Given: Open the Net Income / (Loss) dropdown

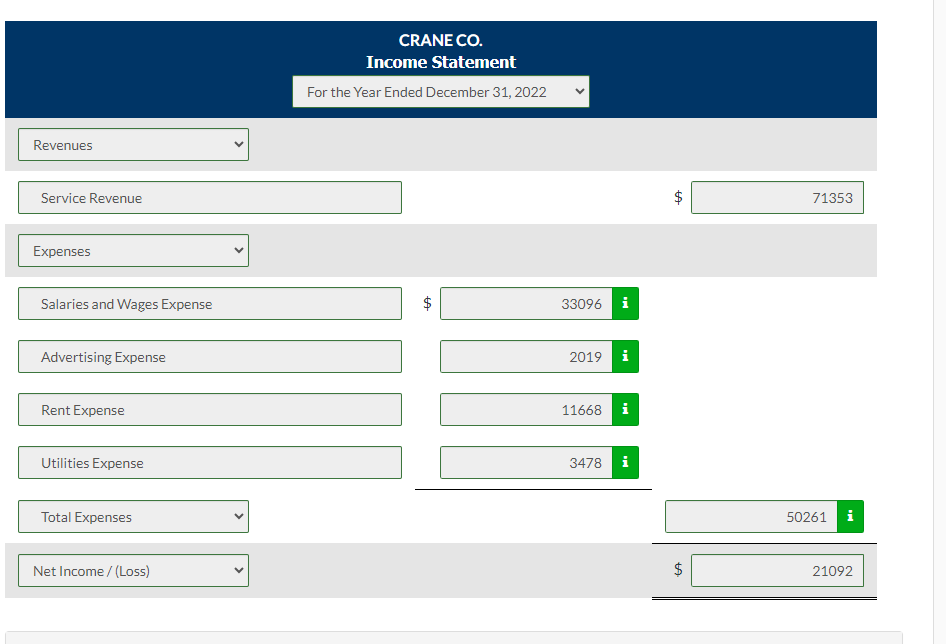Looking at the screenshot, I should pyautogui.click(x=133, y=570).
